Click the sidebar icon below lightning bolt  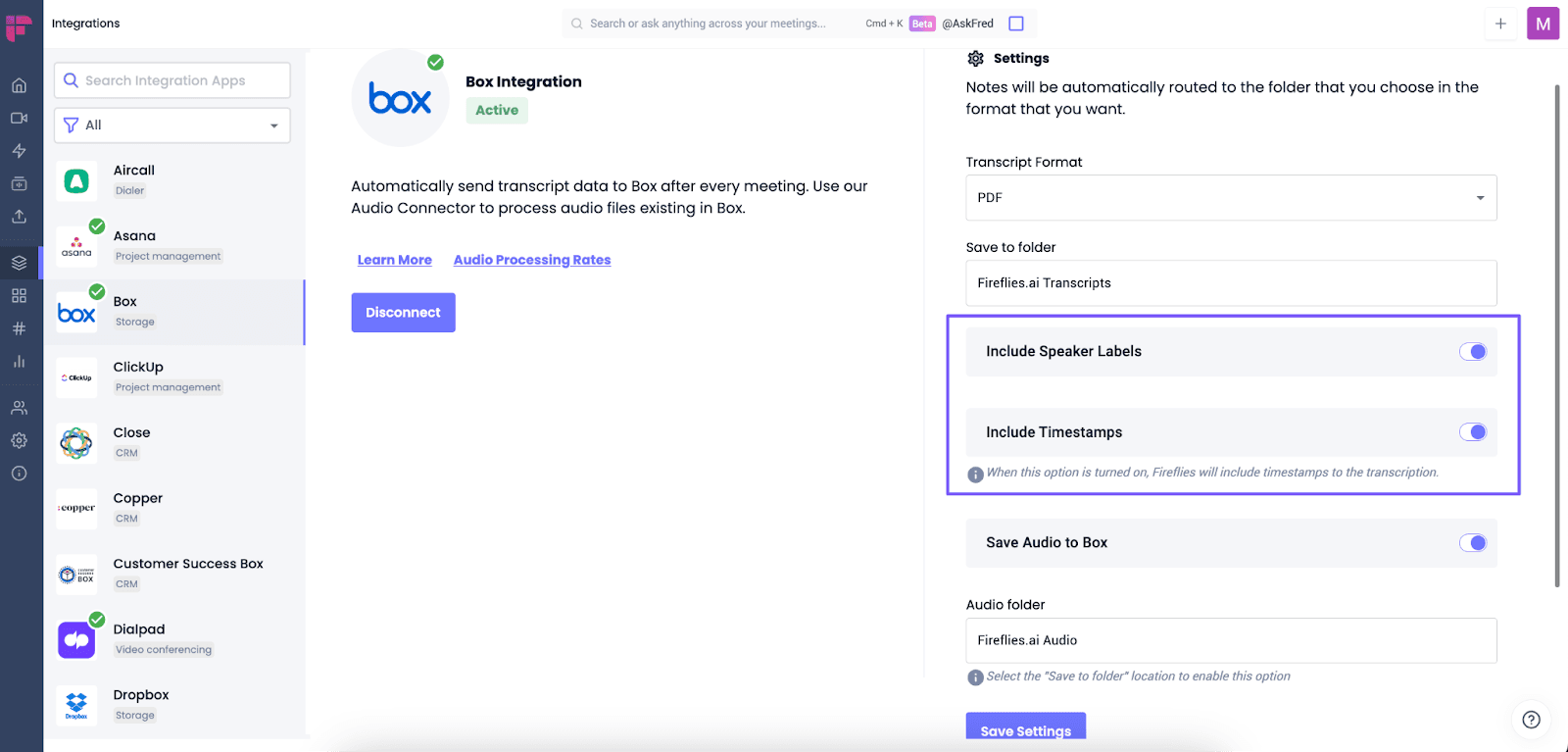(x=19, y=183)
